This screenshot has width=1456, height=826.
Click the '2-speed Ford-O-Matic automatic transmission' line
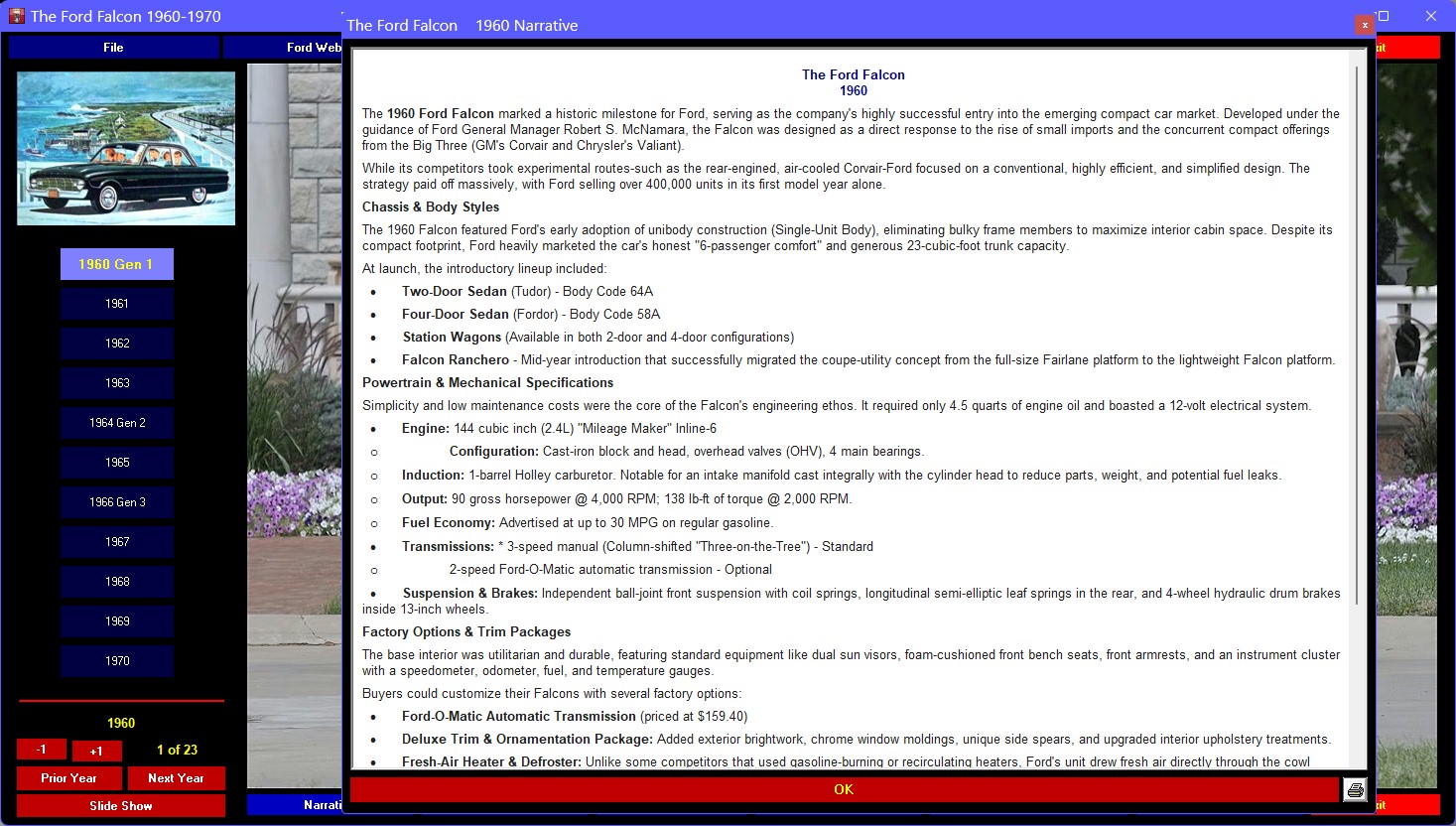pyautogui.click(x=610, y=569)
